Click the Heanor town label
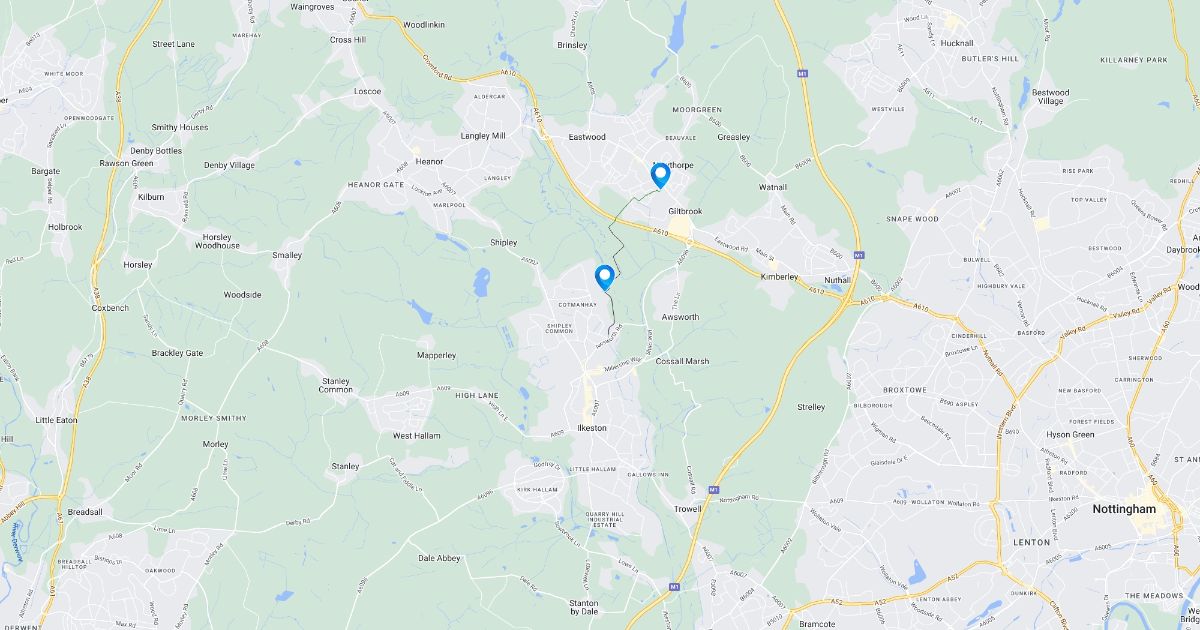1200x630 pixels. [429, 161]
